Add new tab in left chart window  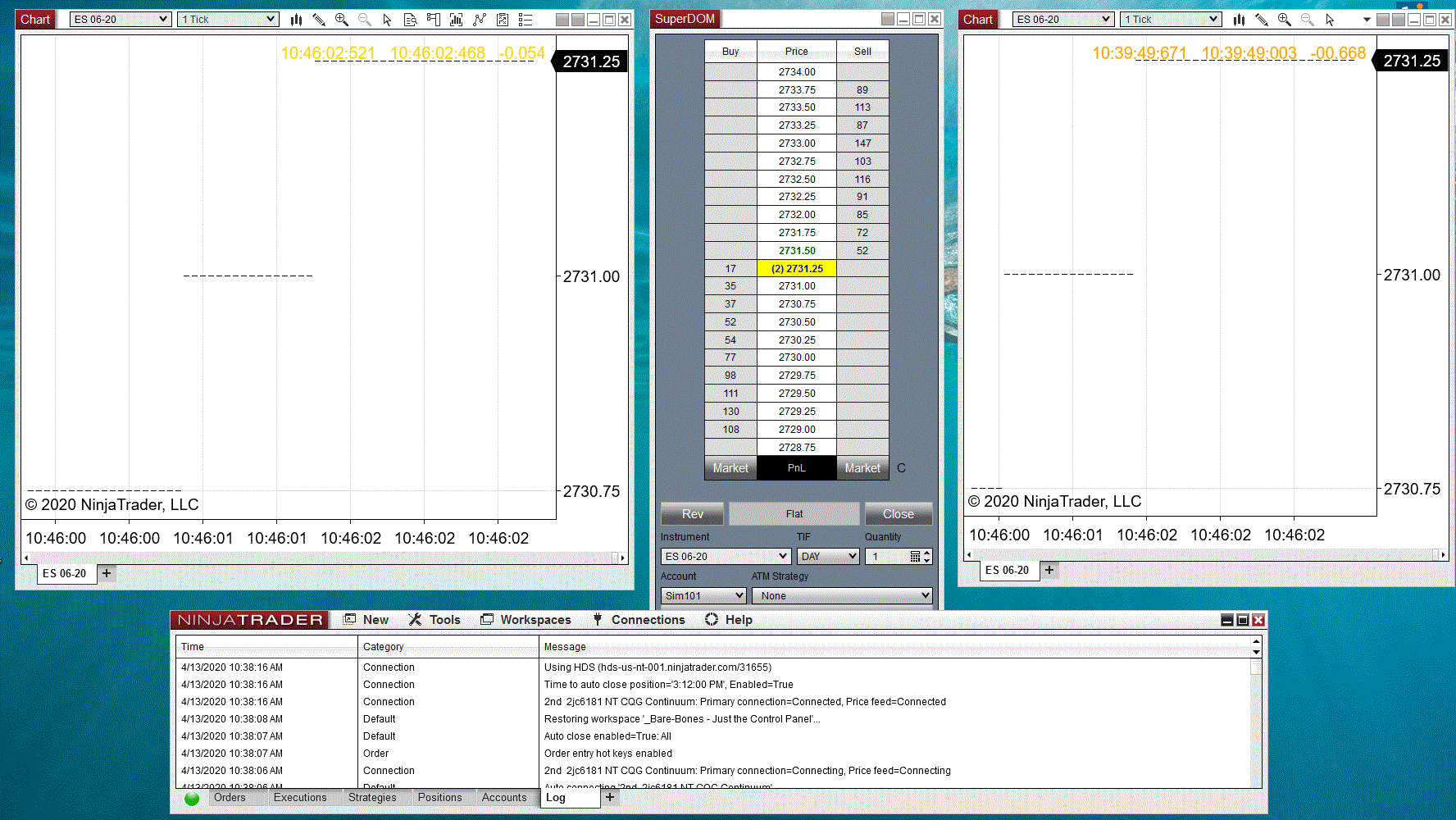107,573
